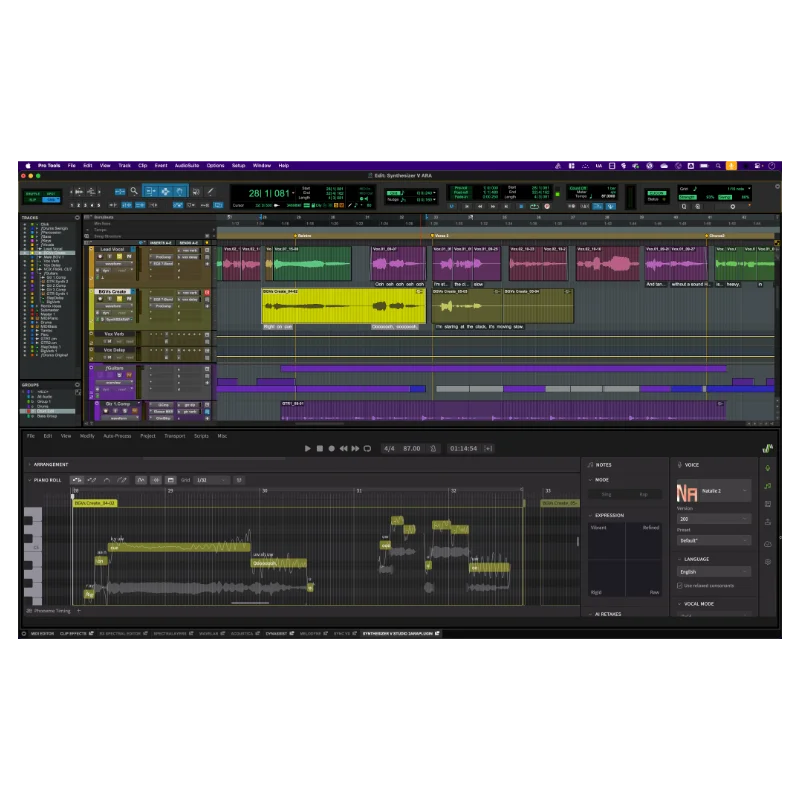Open the AudioSuite menu
The height and width of the screenshot is (800, 800).
tap(187, 166)
